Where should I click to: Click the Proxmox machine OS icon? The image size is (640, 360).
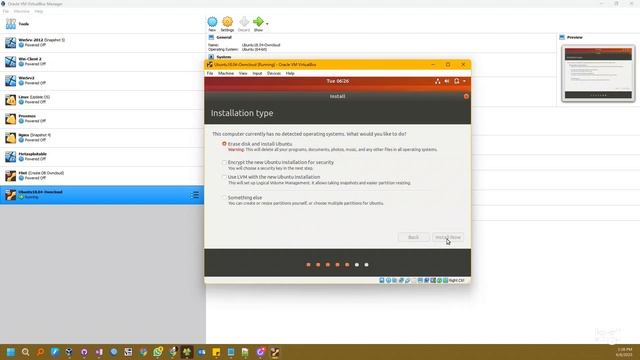[x=10, y=118]
